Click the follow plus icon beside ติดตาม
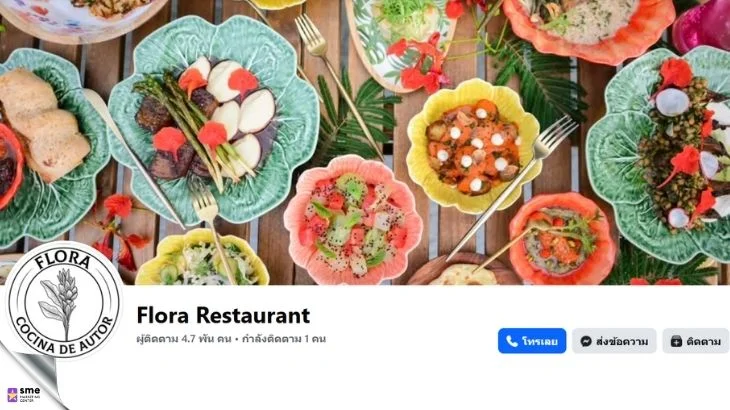Viewport: 730px width, 410px height. point(676,342)
